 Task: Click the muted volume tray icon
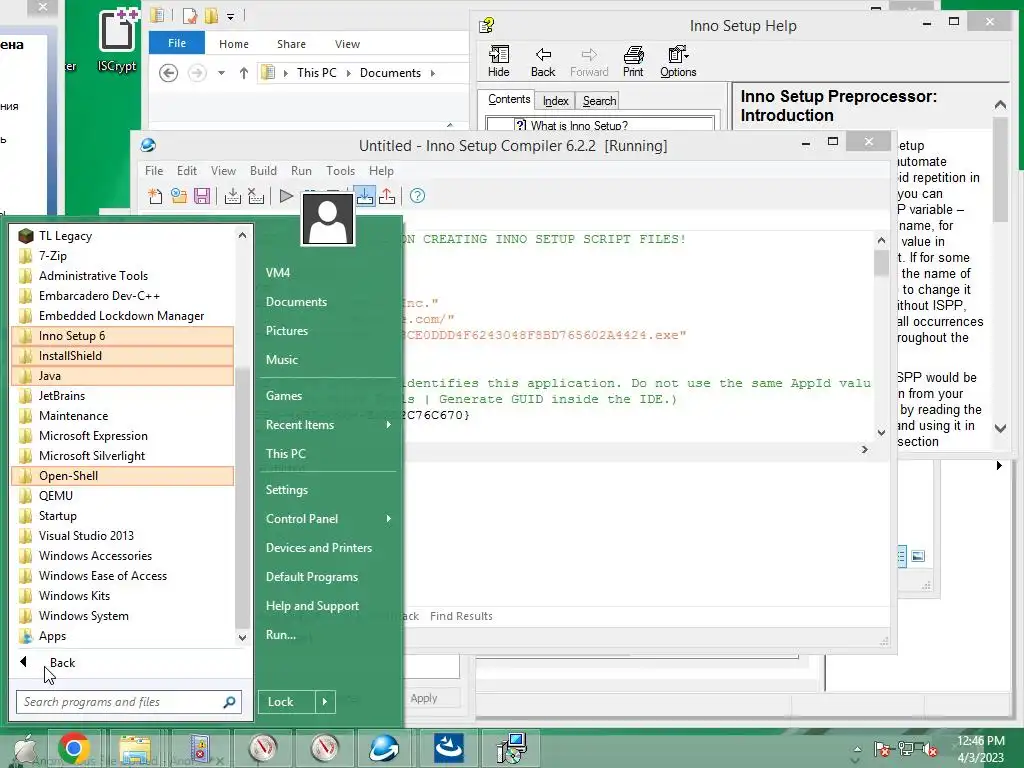[929, 748]
